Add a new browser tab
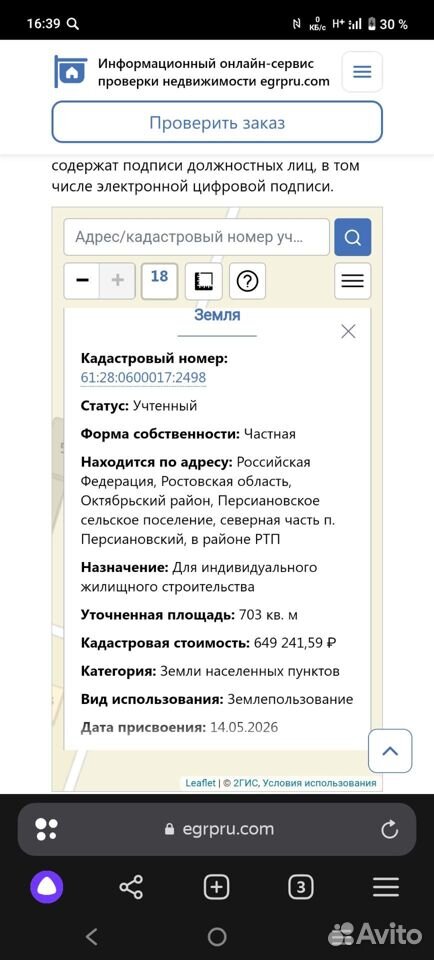Image resolution: width=434 pixels, height=960 pixels. click(x=216, y=887)
